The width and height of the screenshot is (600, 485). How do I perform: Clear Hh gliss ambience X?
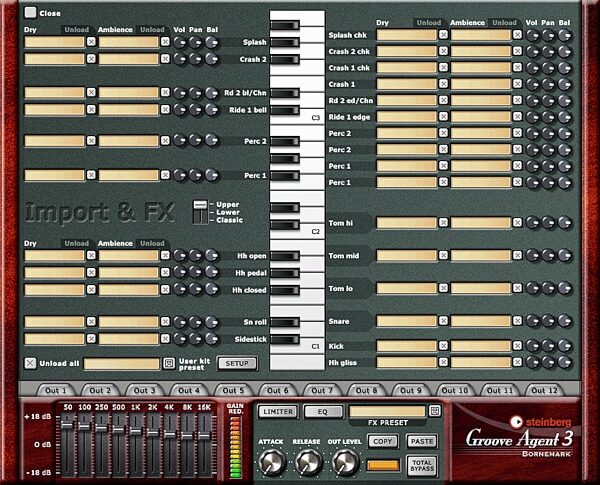[517, 362]
